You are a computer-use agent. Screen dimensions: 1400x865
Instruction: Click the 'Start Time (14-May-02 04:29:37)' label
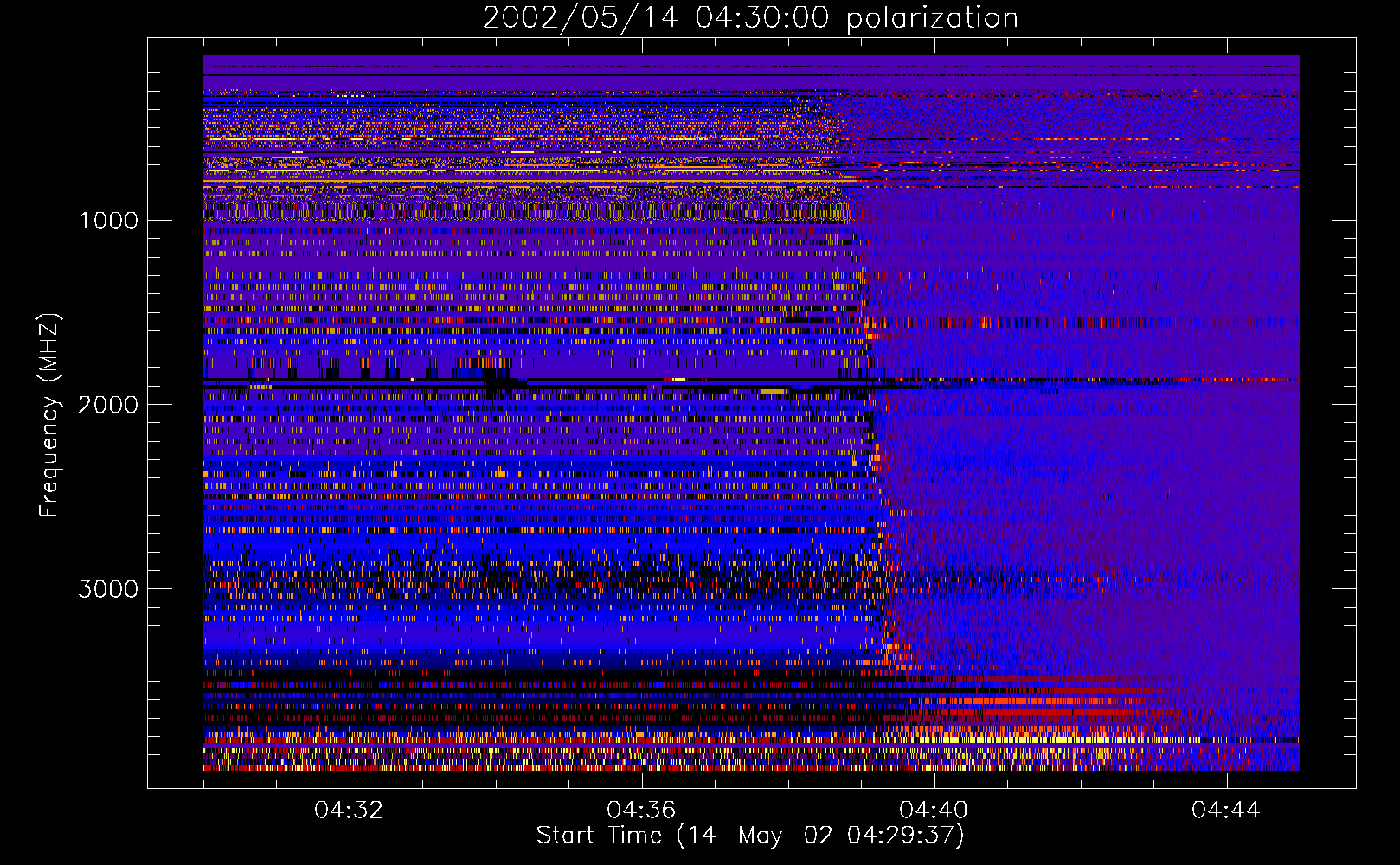pos(750,836)
